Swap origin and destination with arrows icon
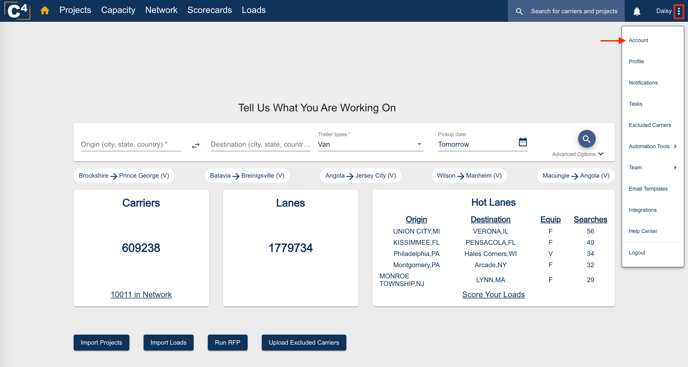The image size is (688, 367). 196,145
